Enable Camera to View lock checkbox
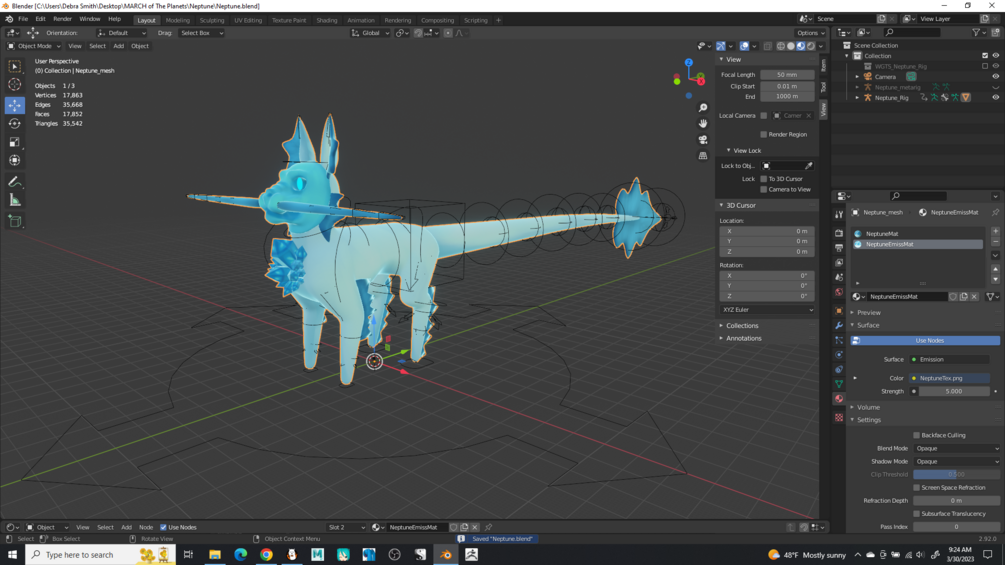This screenshot has width=1005, height=565. point(763,190)
